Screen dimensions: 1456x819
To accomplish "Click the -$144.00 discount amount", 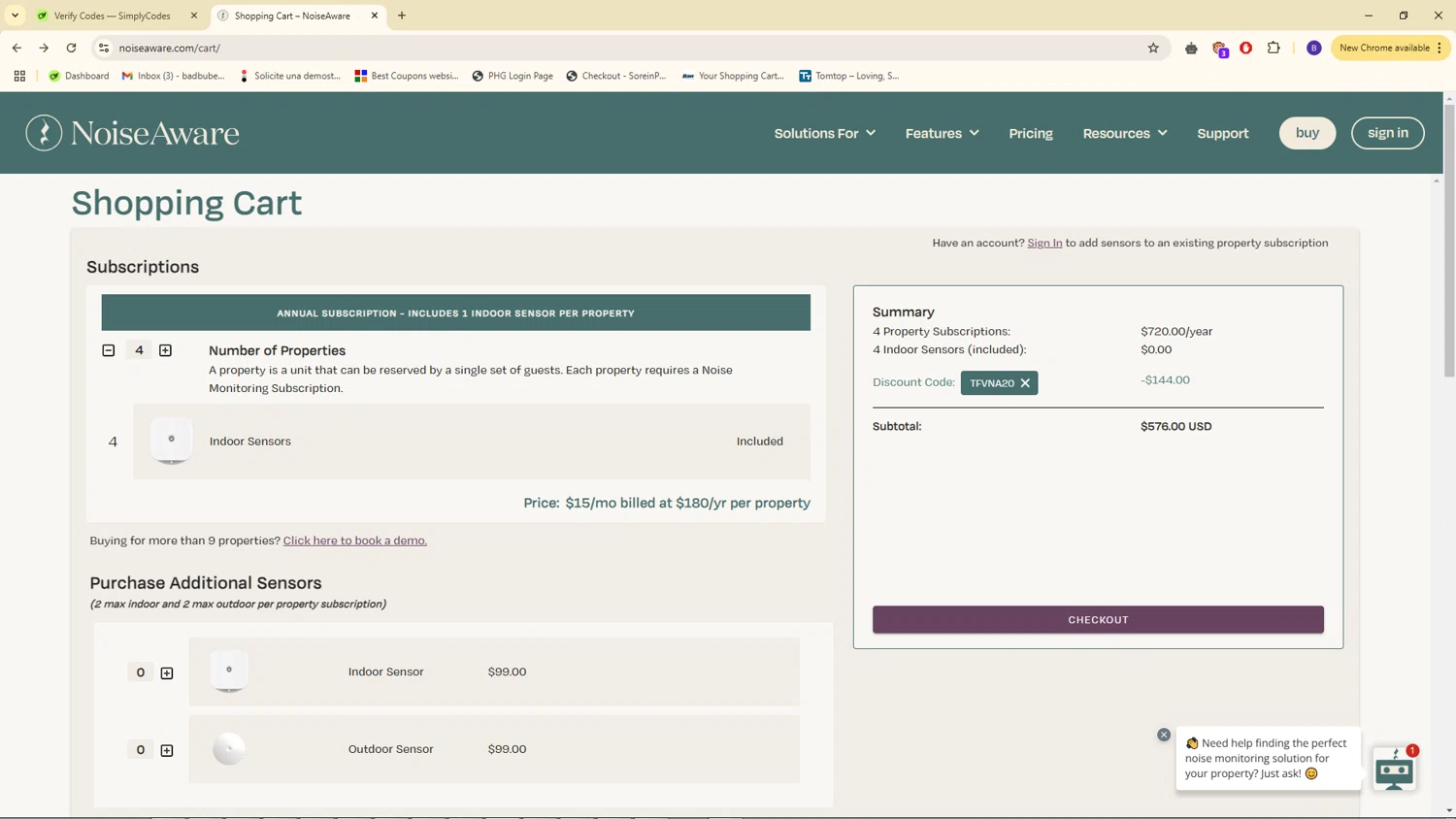I will point(1165,380).
